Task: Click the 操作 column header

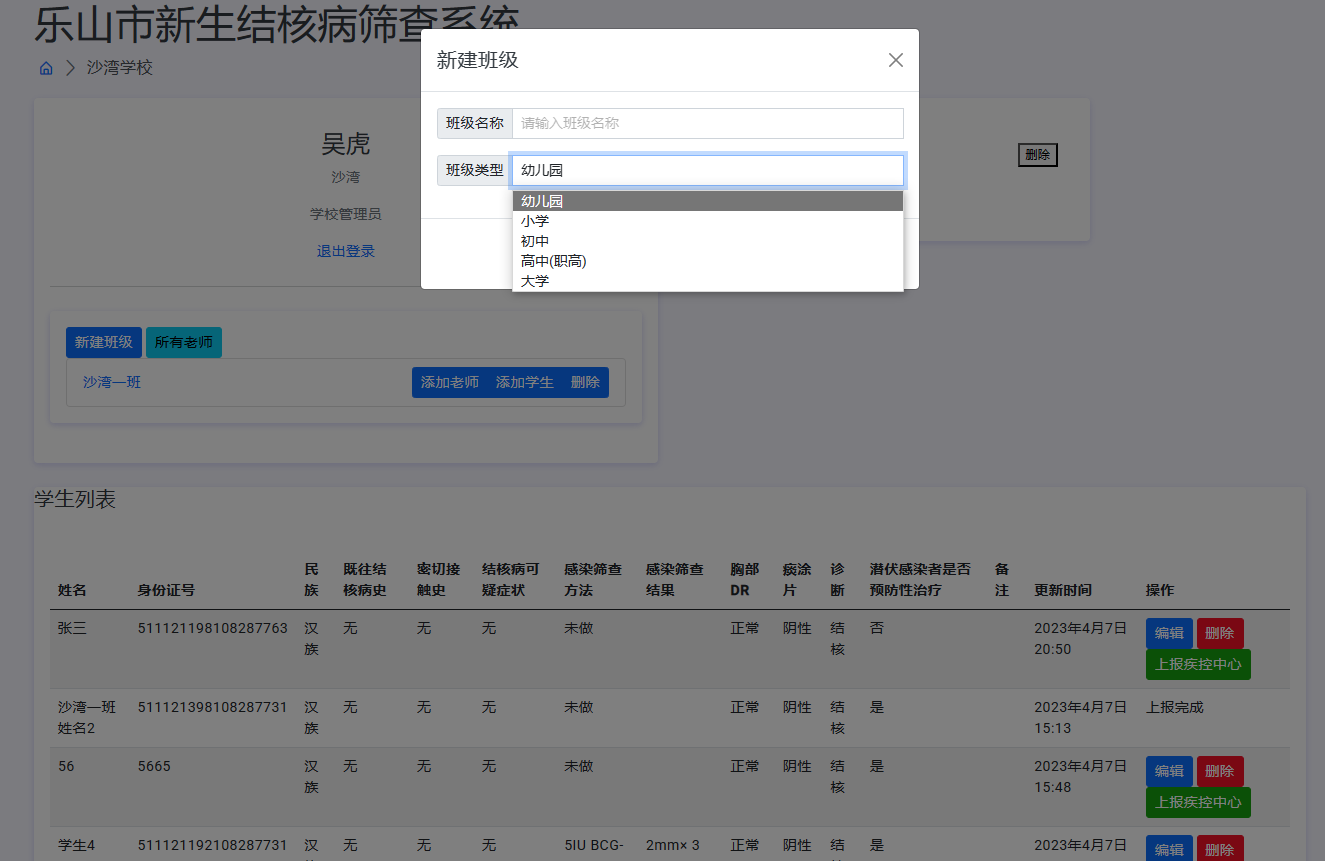Action: (x=1160, y=590)
